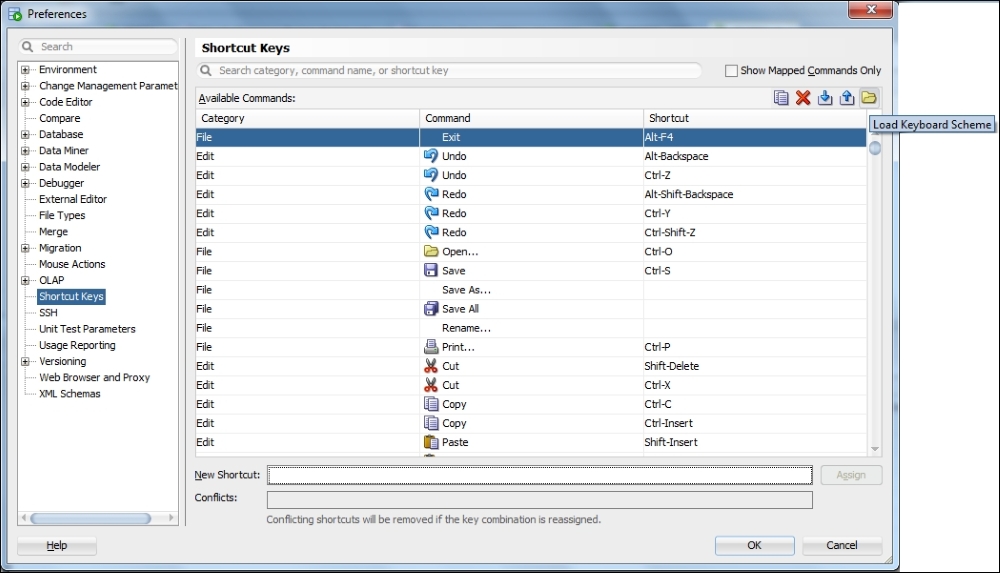Click the magnifier icon in the command search field
The height and width of the screenshot is (573, 1000).
(x=205, y=70)
